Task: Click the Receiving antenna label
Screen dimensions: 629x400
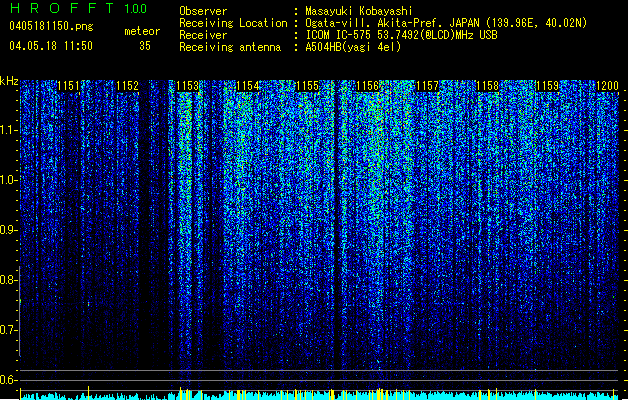Action: (x=230, y=47)
